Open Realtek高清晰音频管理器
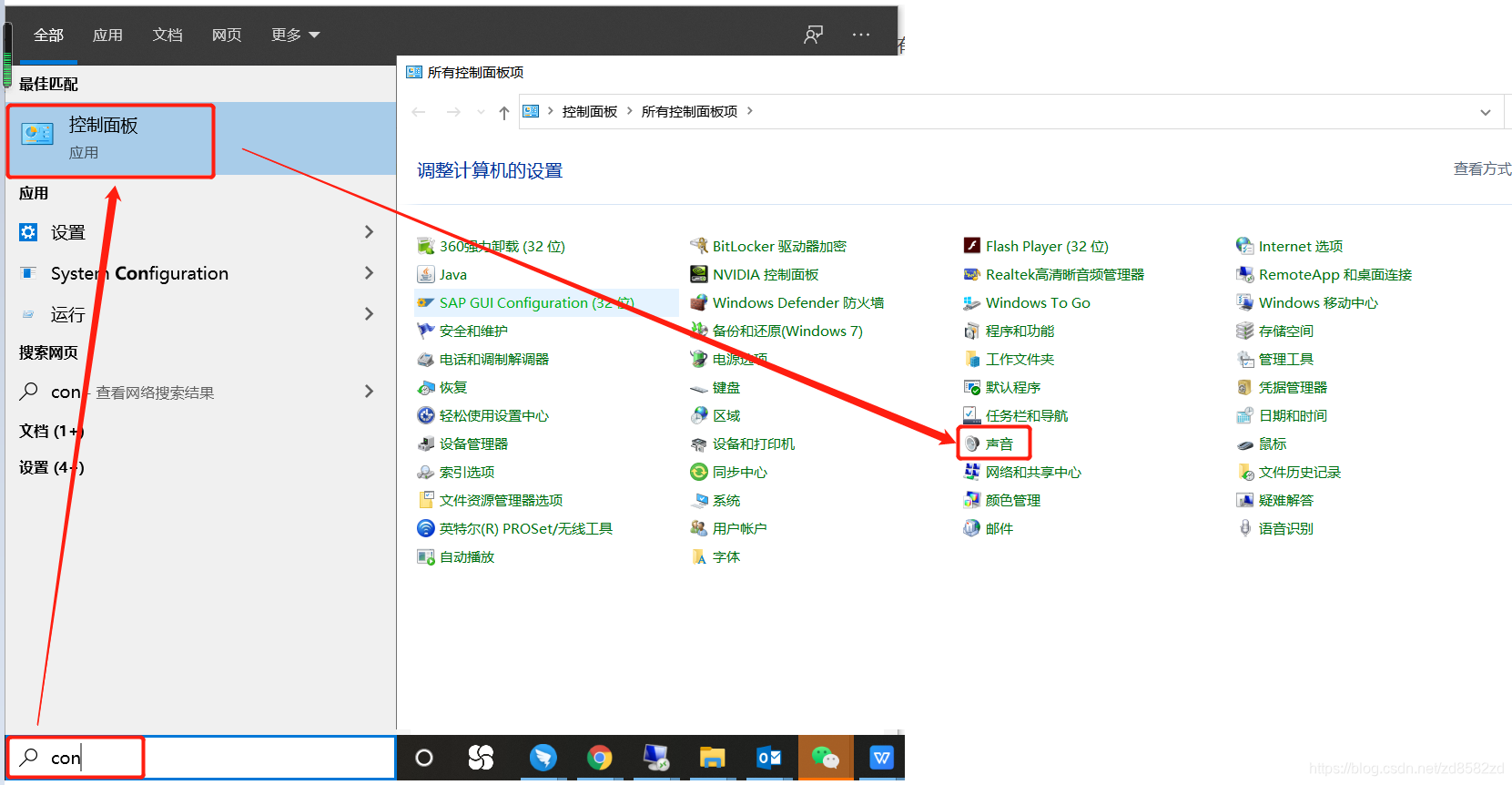1512x785 pixels. pos(1054,275)
